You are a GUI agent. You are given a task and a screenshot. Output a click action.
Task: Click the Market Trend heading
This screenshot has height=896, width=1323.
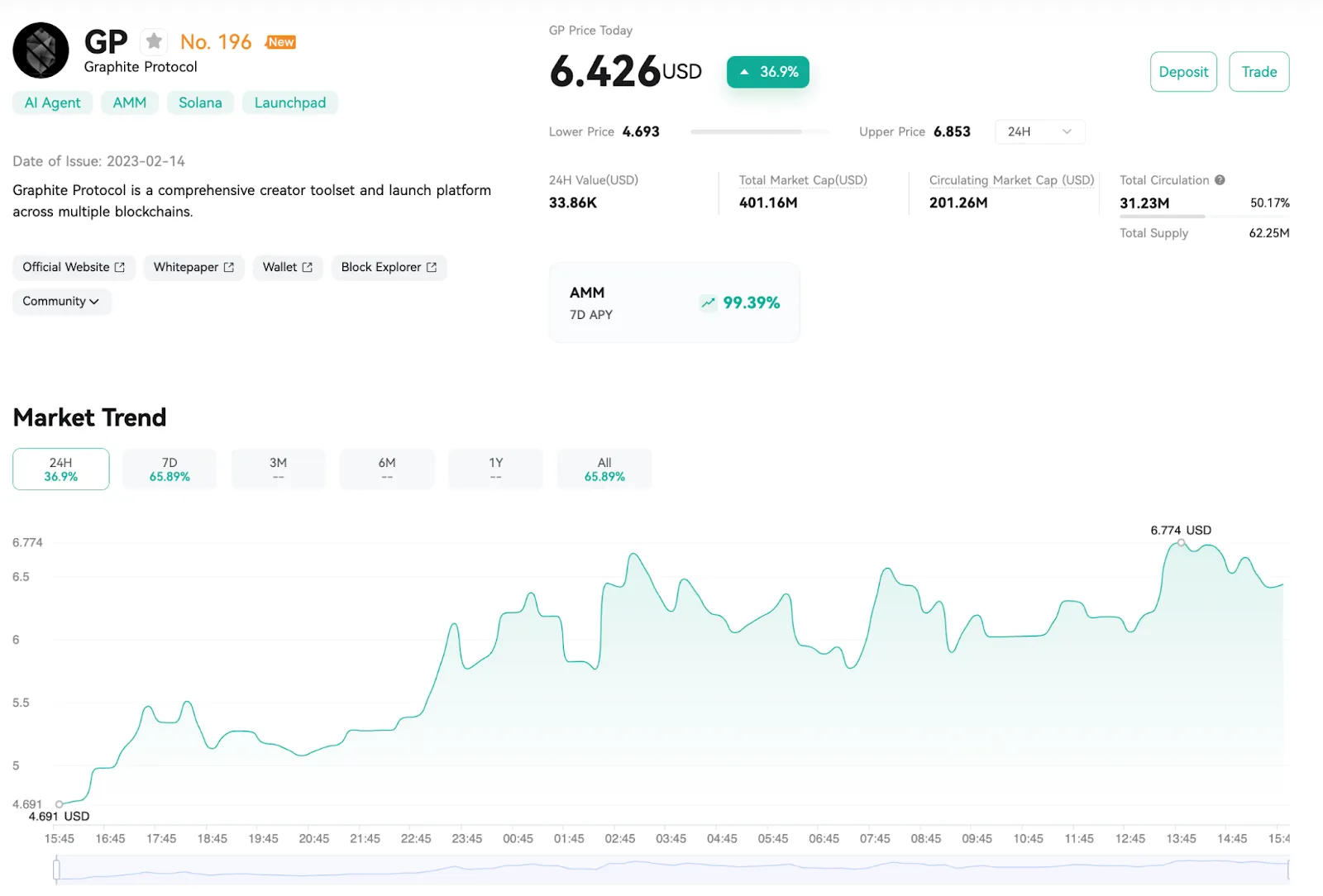point(89,417)
